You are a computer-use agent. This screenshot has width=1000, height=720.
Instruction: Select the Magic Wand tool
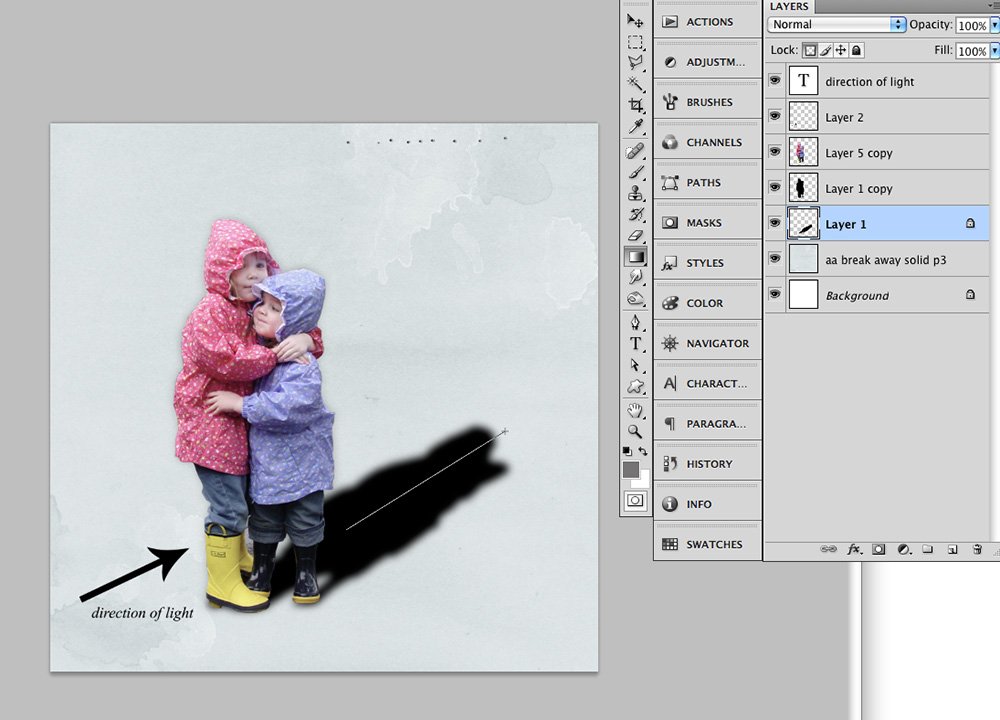pyautogui.click(x=635, y=84)
